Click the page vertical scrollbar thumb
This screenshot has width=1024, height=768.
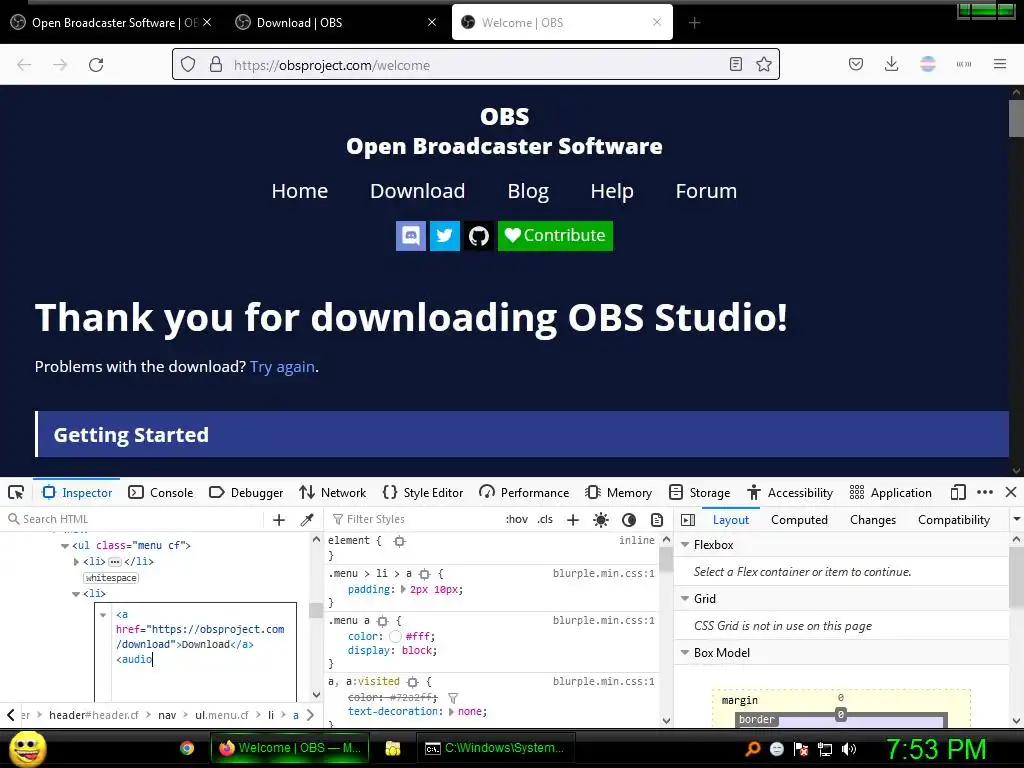(x=1016, y=118)
